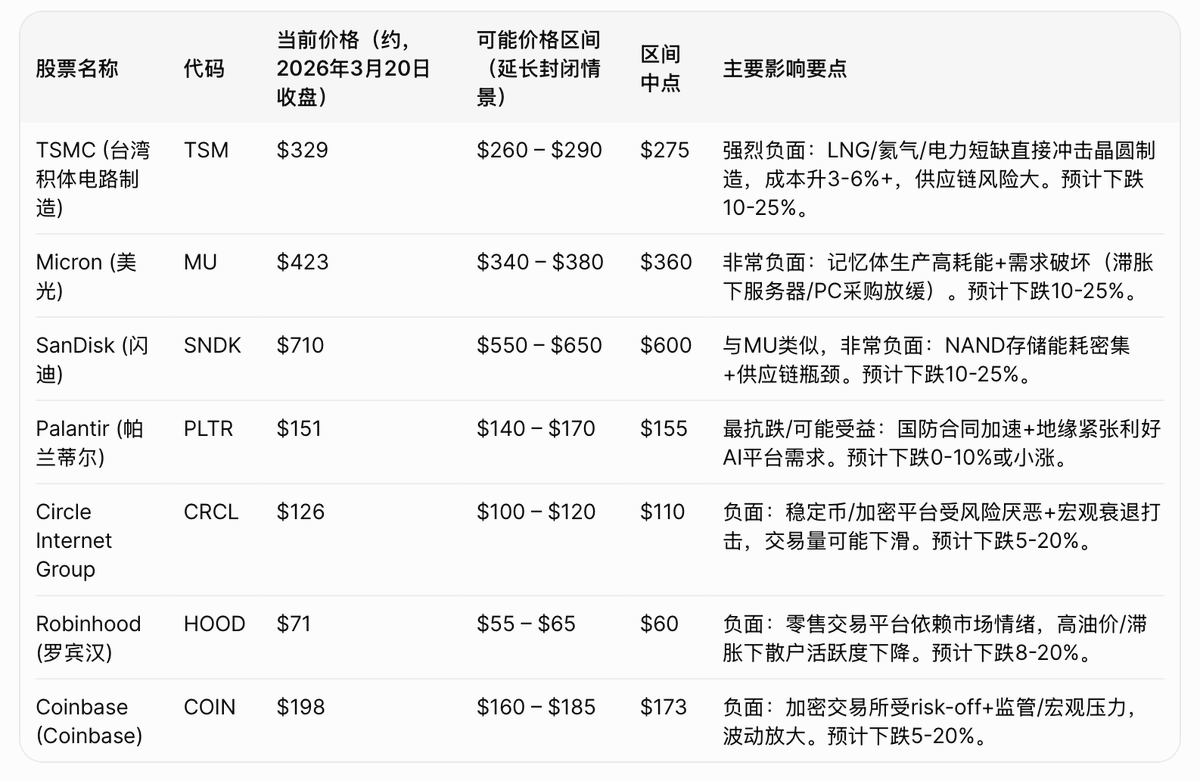Click the 可能价格区间 column header

(x=539, y=69)
